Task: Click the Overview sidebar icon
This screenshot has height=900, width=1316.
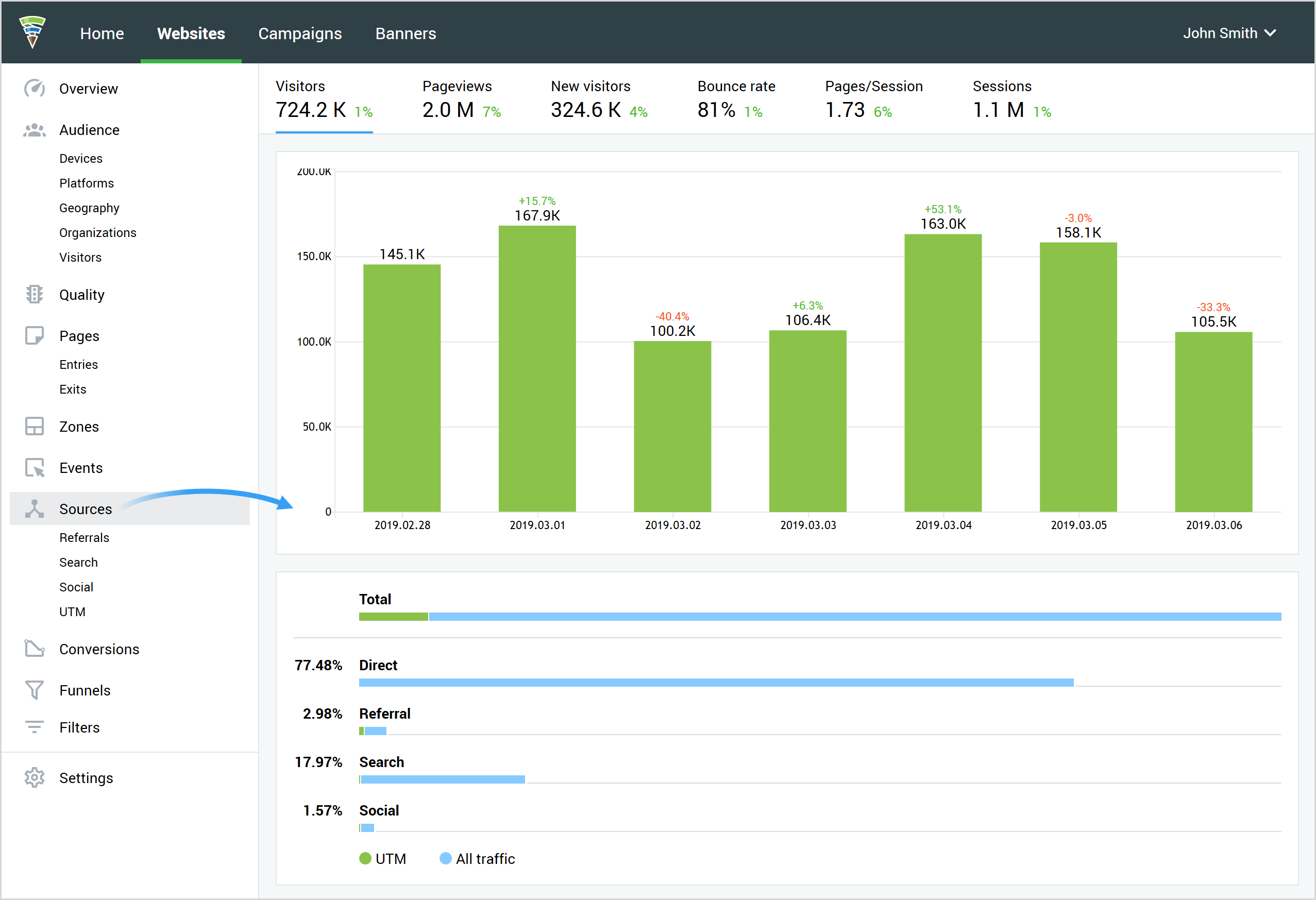Action: 35,88
